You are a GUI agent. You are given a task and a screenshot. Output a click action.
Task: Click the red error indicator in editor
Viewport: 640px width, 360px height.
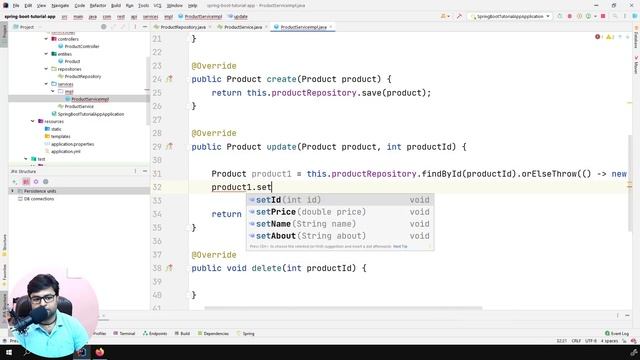(599, 37)
